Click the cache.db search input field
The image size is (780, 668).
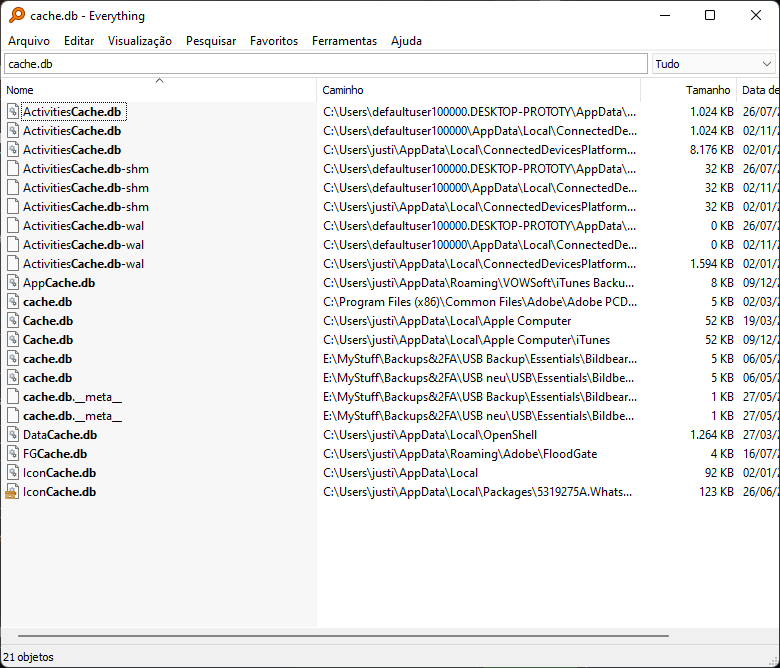pos(326,64)
